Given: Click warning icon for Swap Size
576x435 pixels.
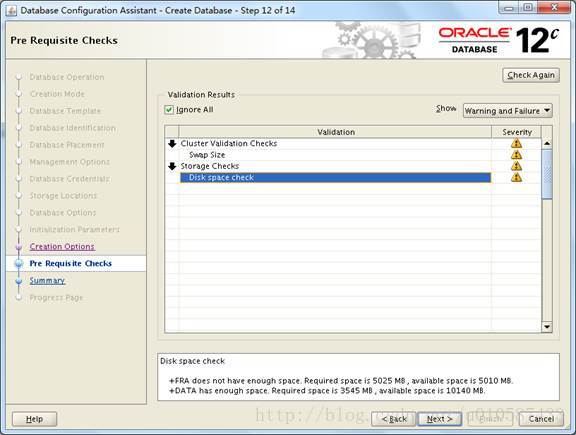Looking at the screenshot, I should click(516, 154).
